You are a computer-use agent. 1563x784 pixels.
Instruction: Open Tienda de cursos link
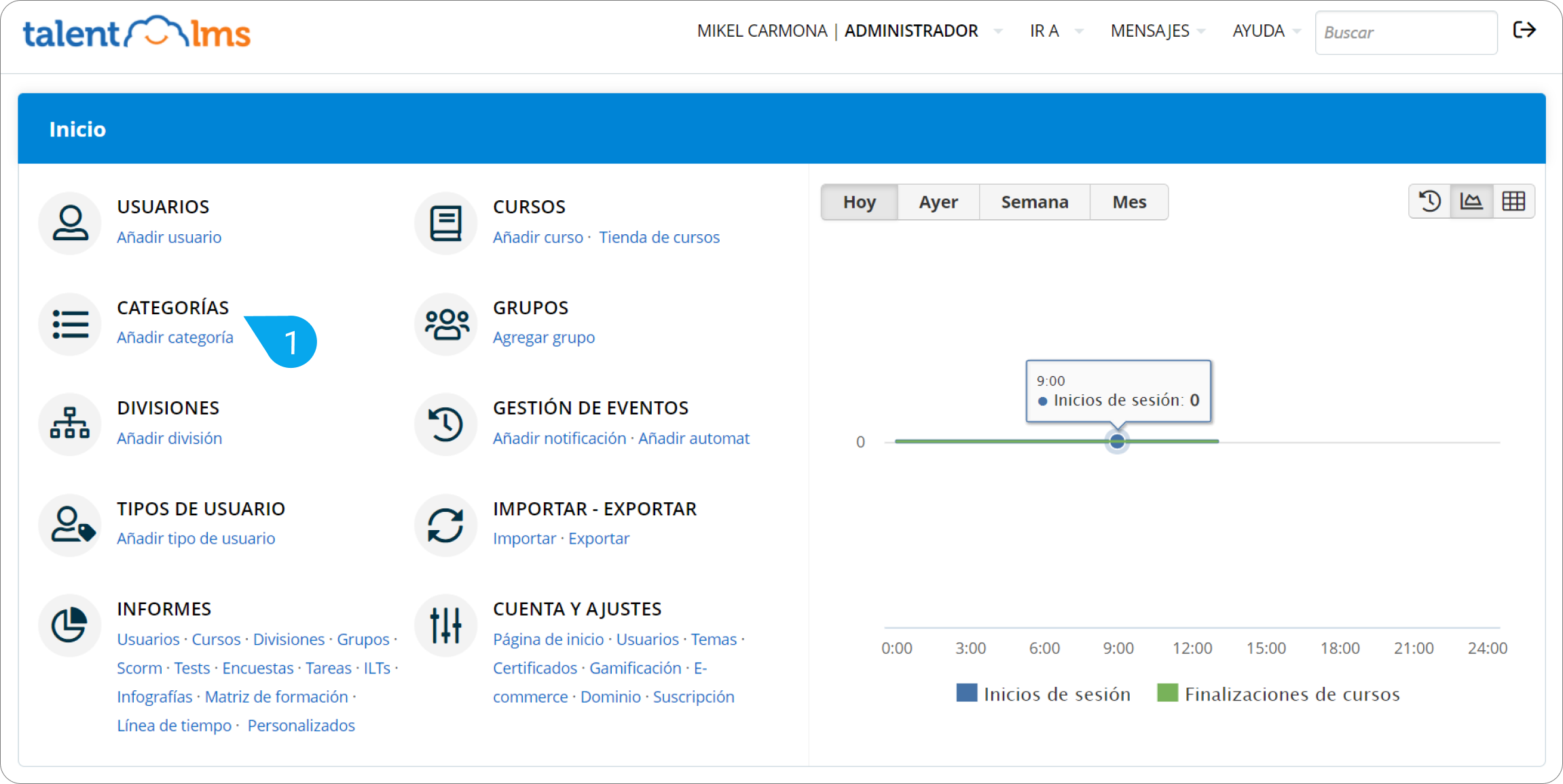click(659, 237)
